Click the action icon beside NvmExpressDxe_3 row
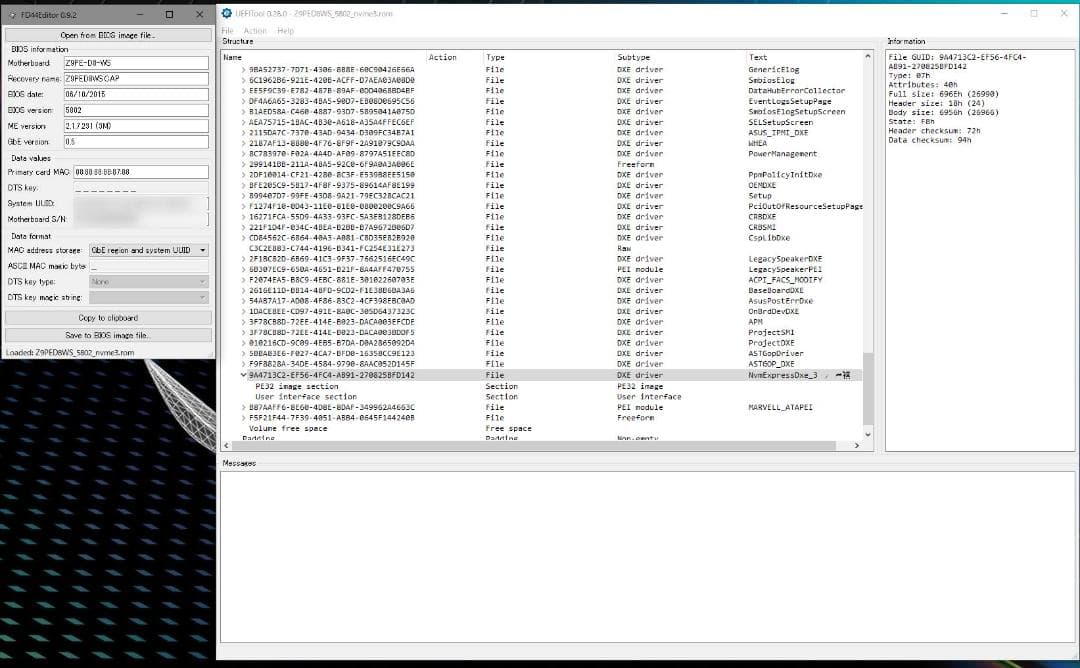Viewport: 1080px width, 668px height. (x=845, y=374)
